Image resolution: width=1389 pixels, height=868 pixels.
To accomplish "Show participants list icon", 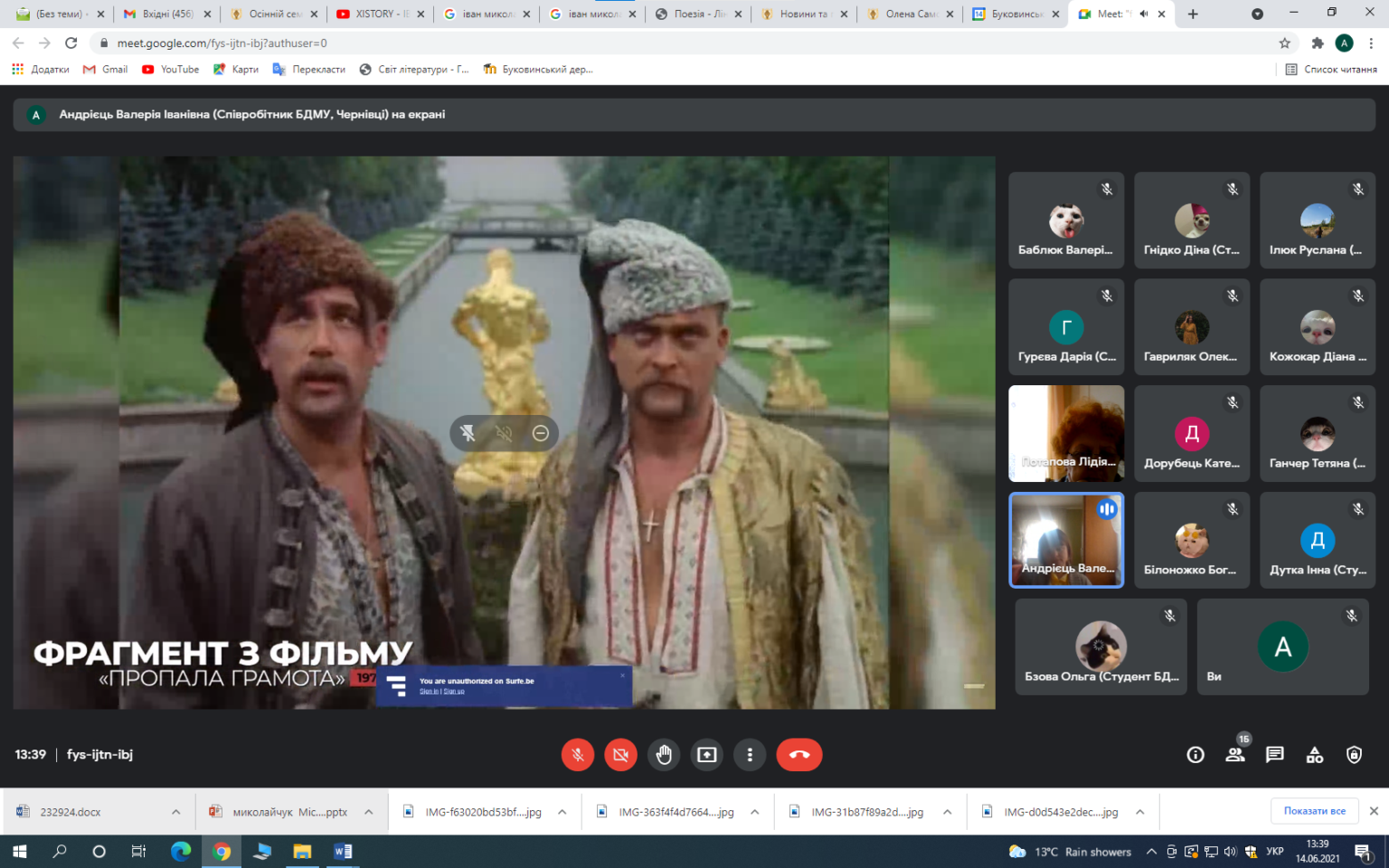I will coord(1235,754).
